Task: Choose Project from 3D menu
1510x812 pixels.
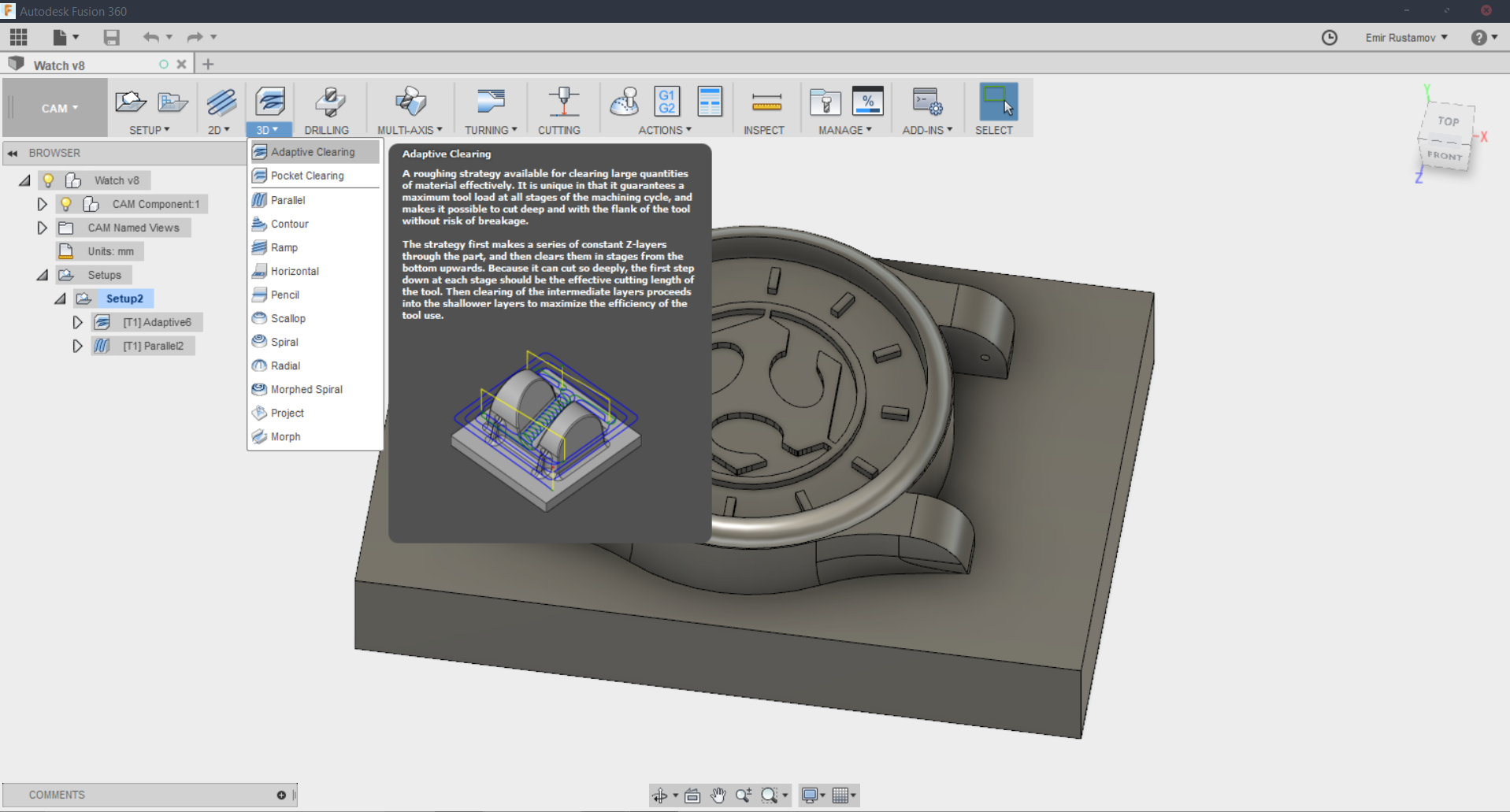Action: tap(315, 413)
